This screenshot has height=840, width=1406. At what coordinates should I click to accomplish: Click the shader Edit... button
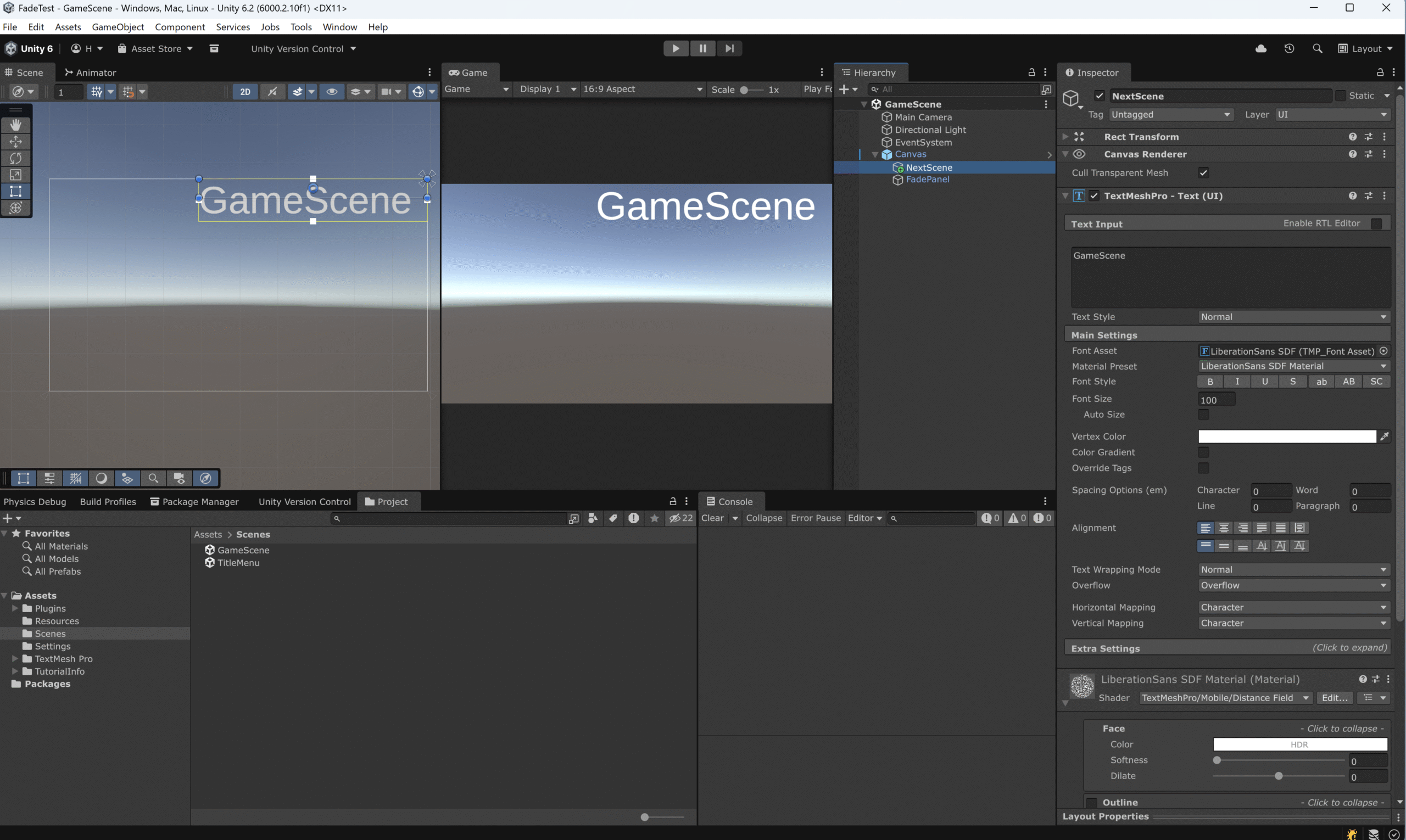[x=1334, y=698]
